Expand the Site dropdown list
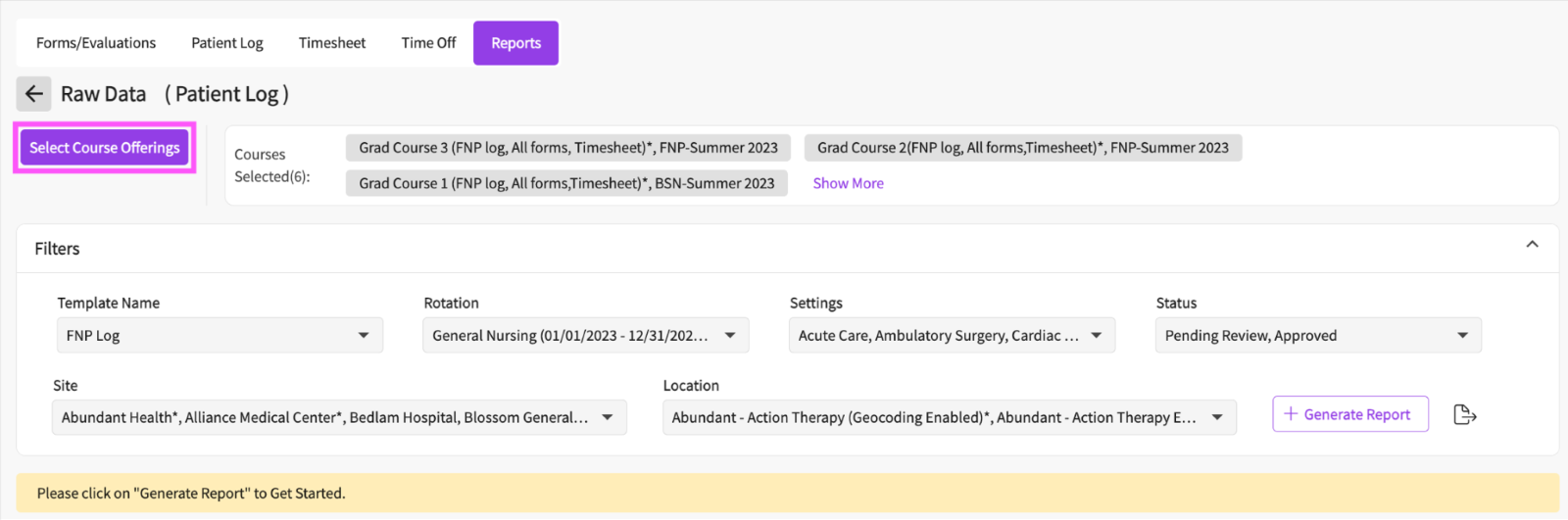Image resolution: width=1568 pixels, height=520 pixels. 338,418
